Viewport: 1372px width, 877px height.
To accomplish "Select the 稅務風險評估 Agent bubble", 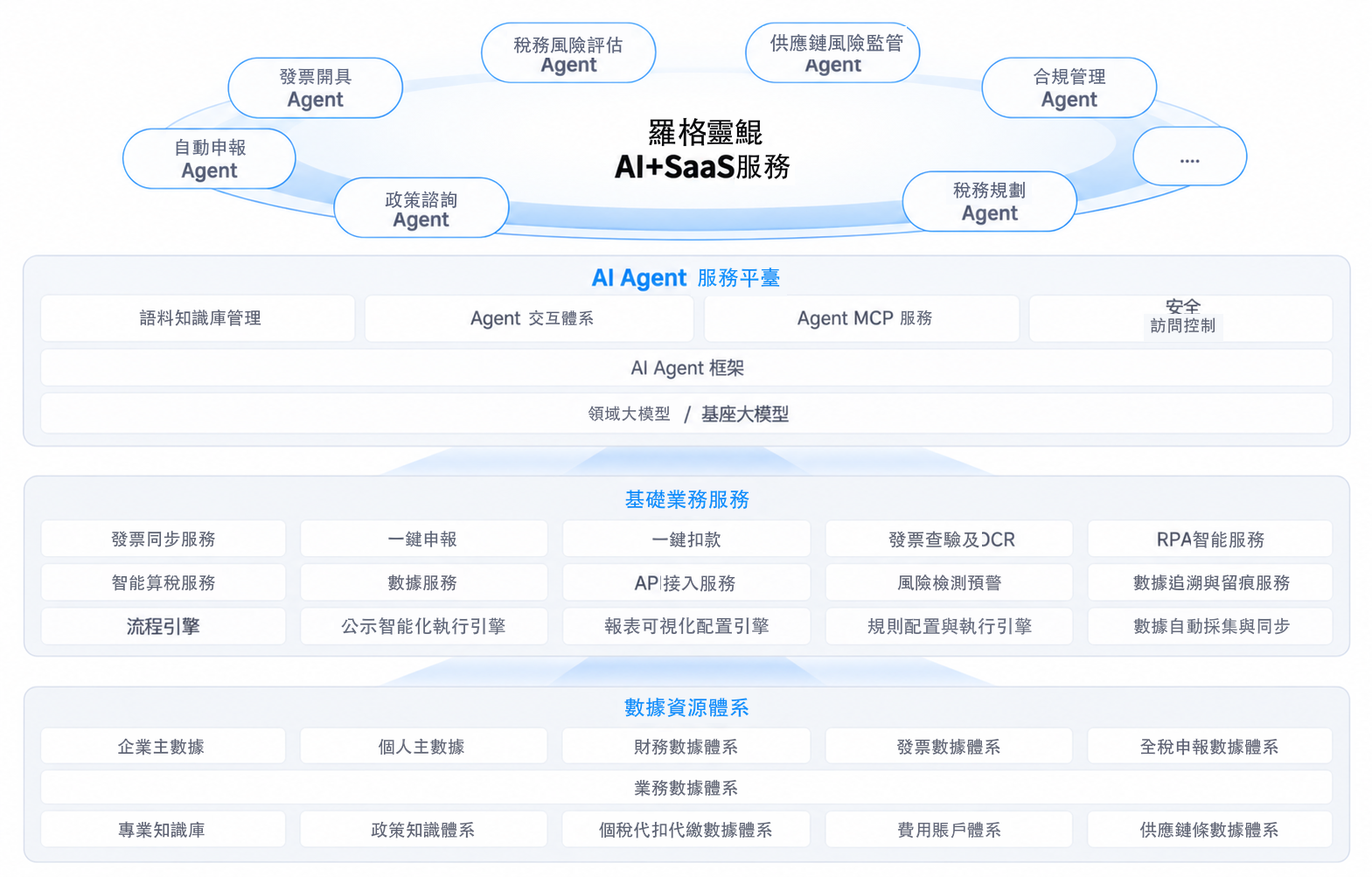I will pyautogui.click(x=568, y=52).
